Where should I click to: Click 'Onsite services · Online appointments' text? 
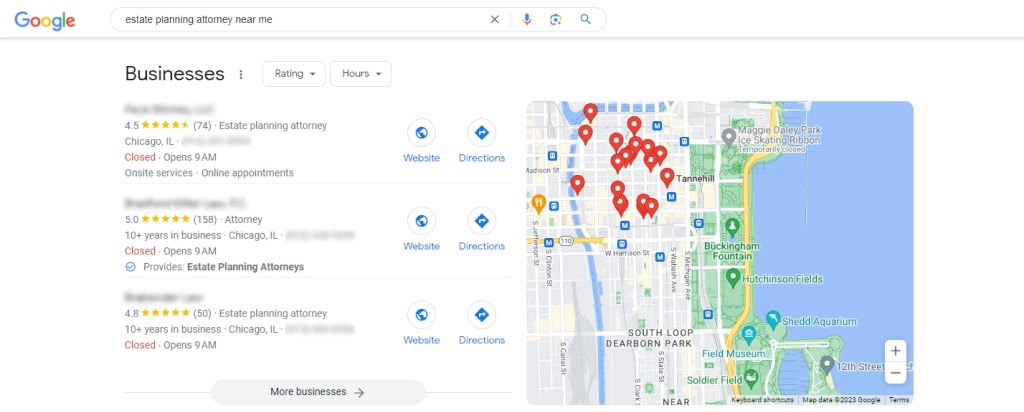click(x=209, y=173)
